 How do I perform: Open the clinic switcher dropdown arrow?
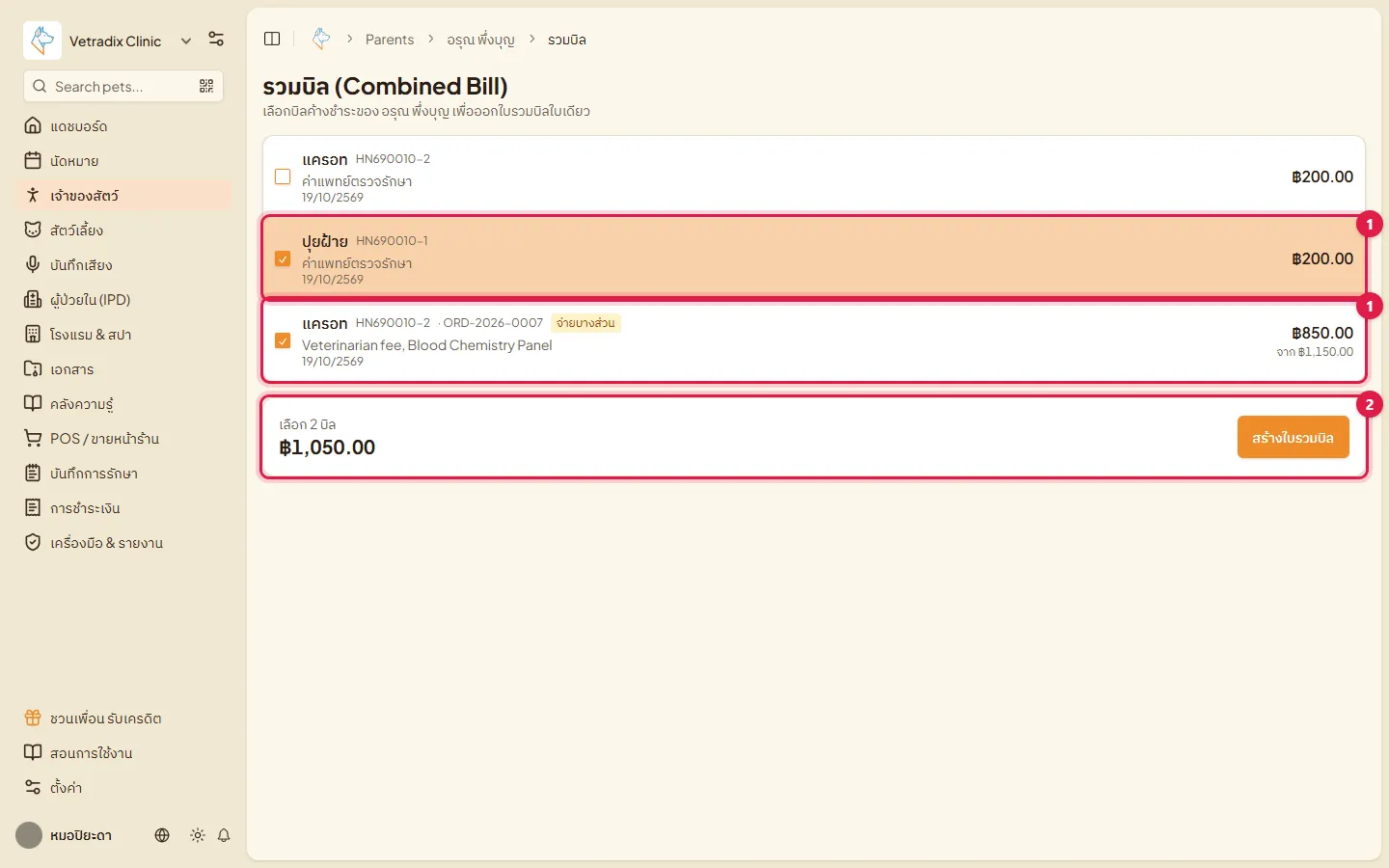pos(186,41)
